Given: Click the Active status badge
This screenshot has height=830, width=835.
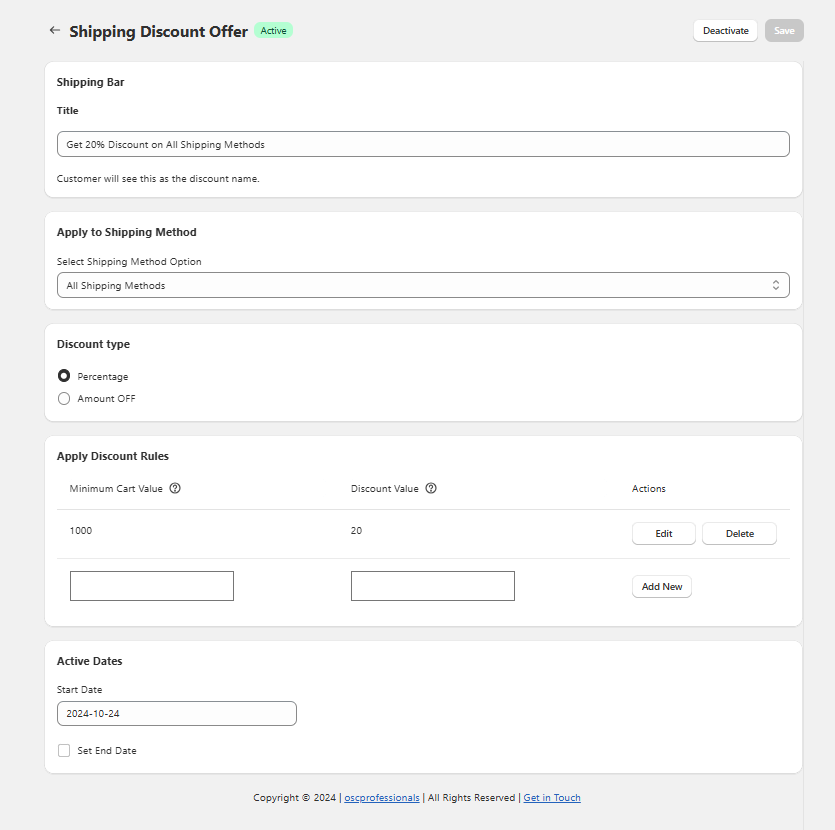Looking at the screenshot, I should pyautogui.click(x=273, y=31).
